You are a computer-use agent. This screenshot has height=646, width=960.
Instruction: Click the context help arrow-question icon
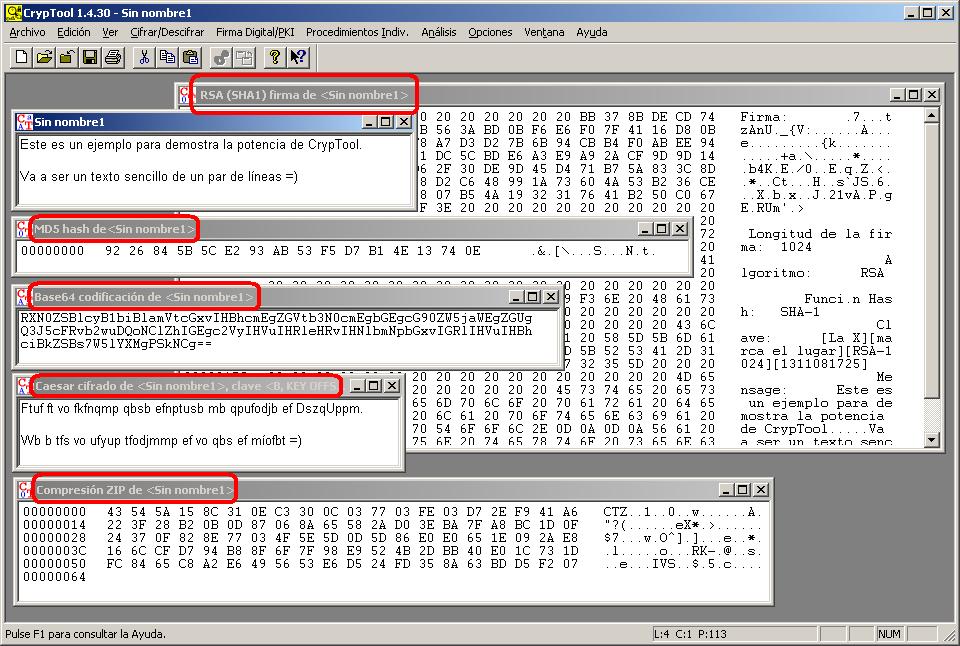click(x=298, y=58)
